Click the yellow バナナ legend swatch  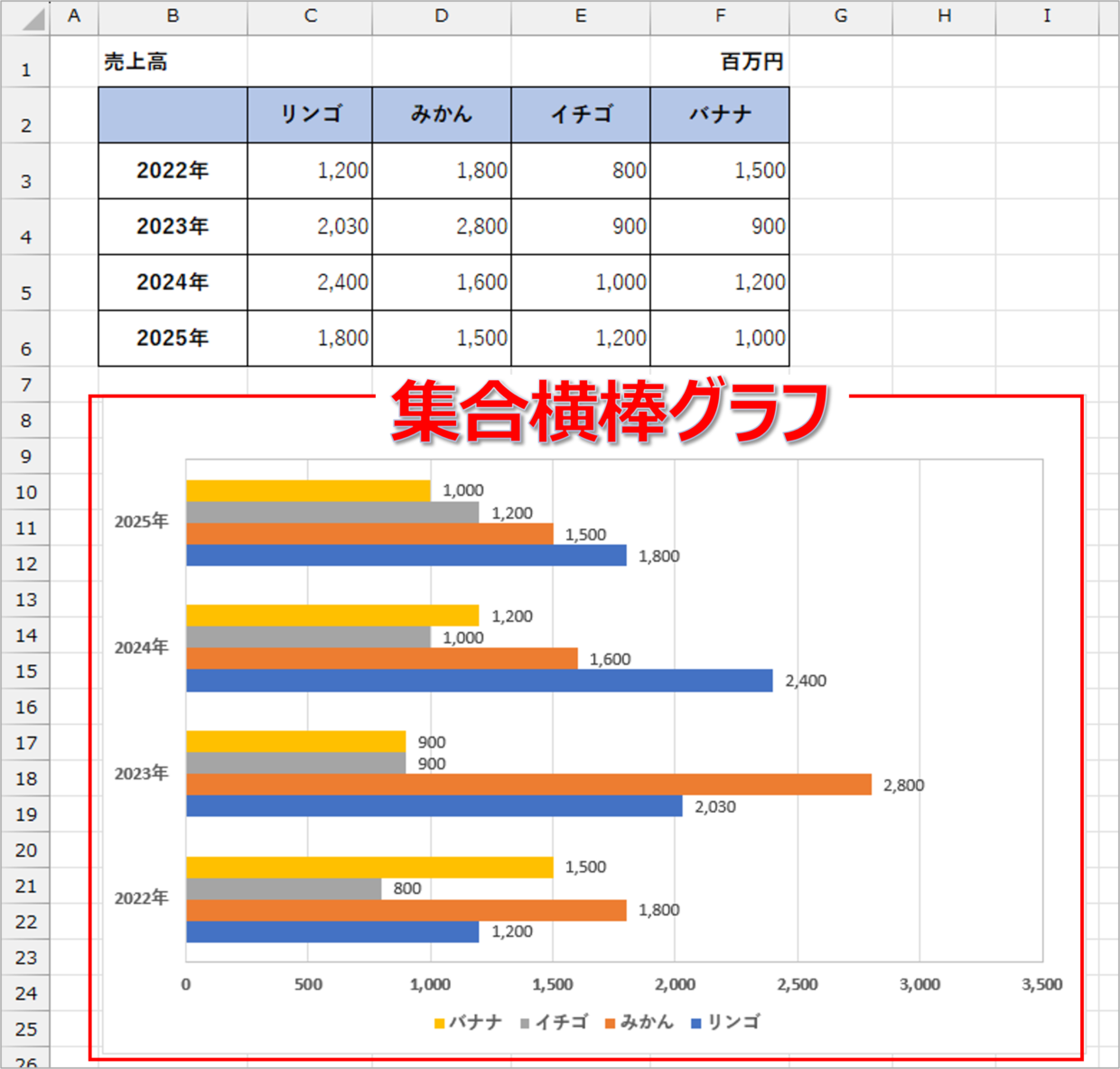coord(440,1023)
